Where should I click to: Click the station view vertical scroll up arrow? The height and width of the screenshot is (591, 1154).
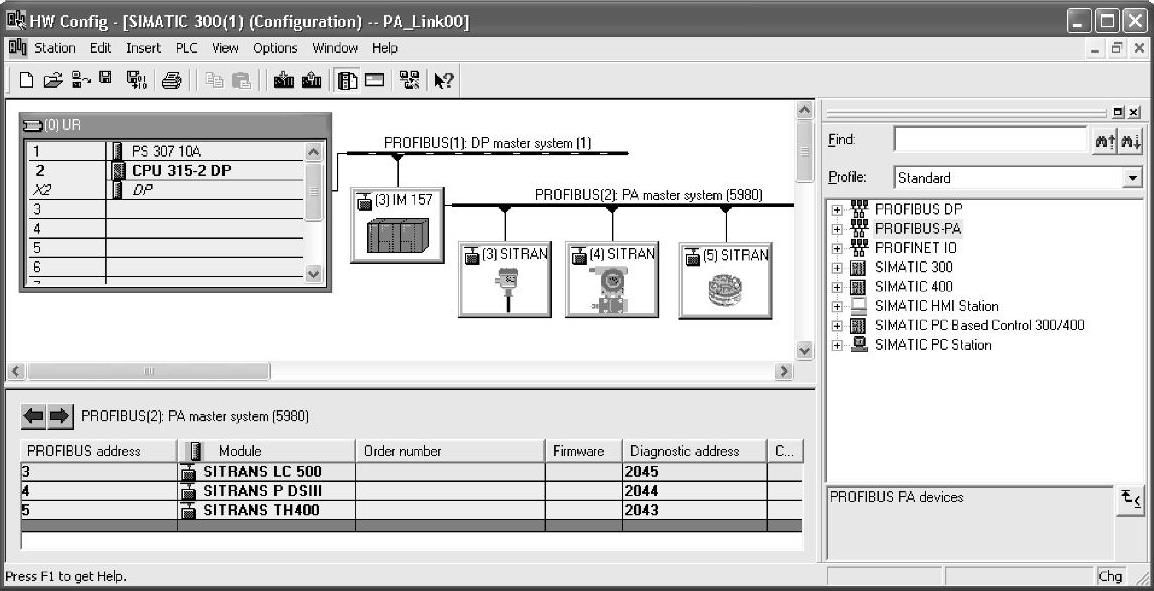(x=804, y=111)
